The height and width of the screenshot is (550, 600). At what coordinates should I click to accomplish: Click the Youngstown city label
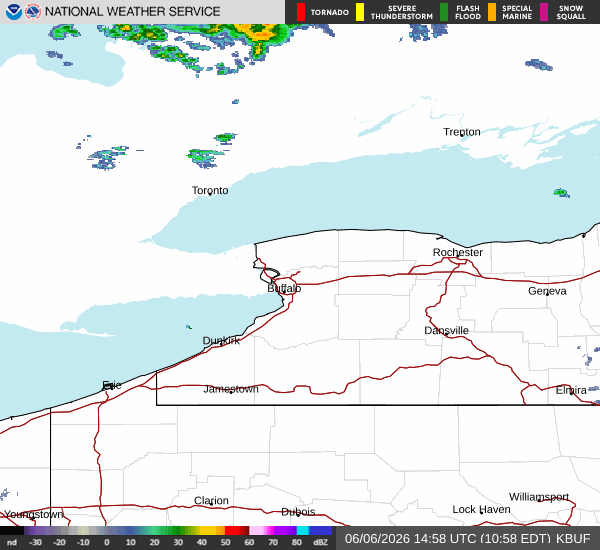(x=34, y=514)
